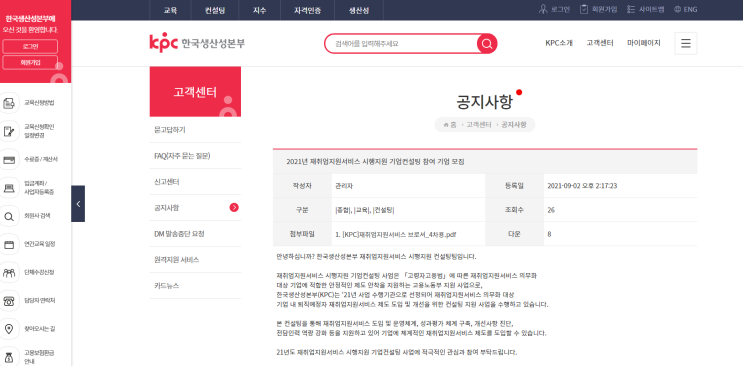
Task: Click the 고객센터 breadcrumb link
Action: tap(479, 125)
